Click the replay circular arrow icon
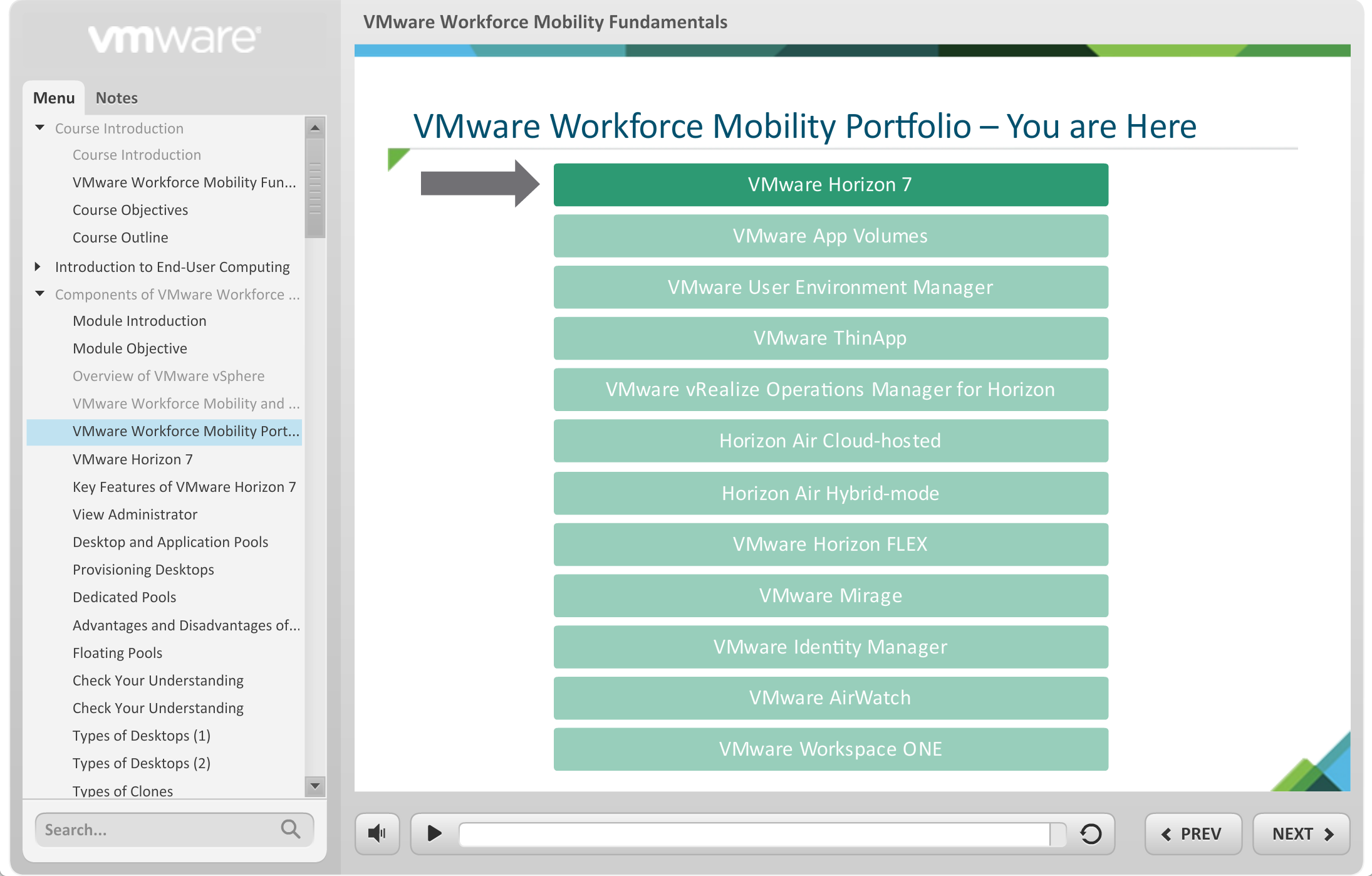Screen dimensions: 1372x876 1091,833
